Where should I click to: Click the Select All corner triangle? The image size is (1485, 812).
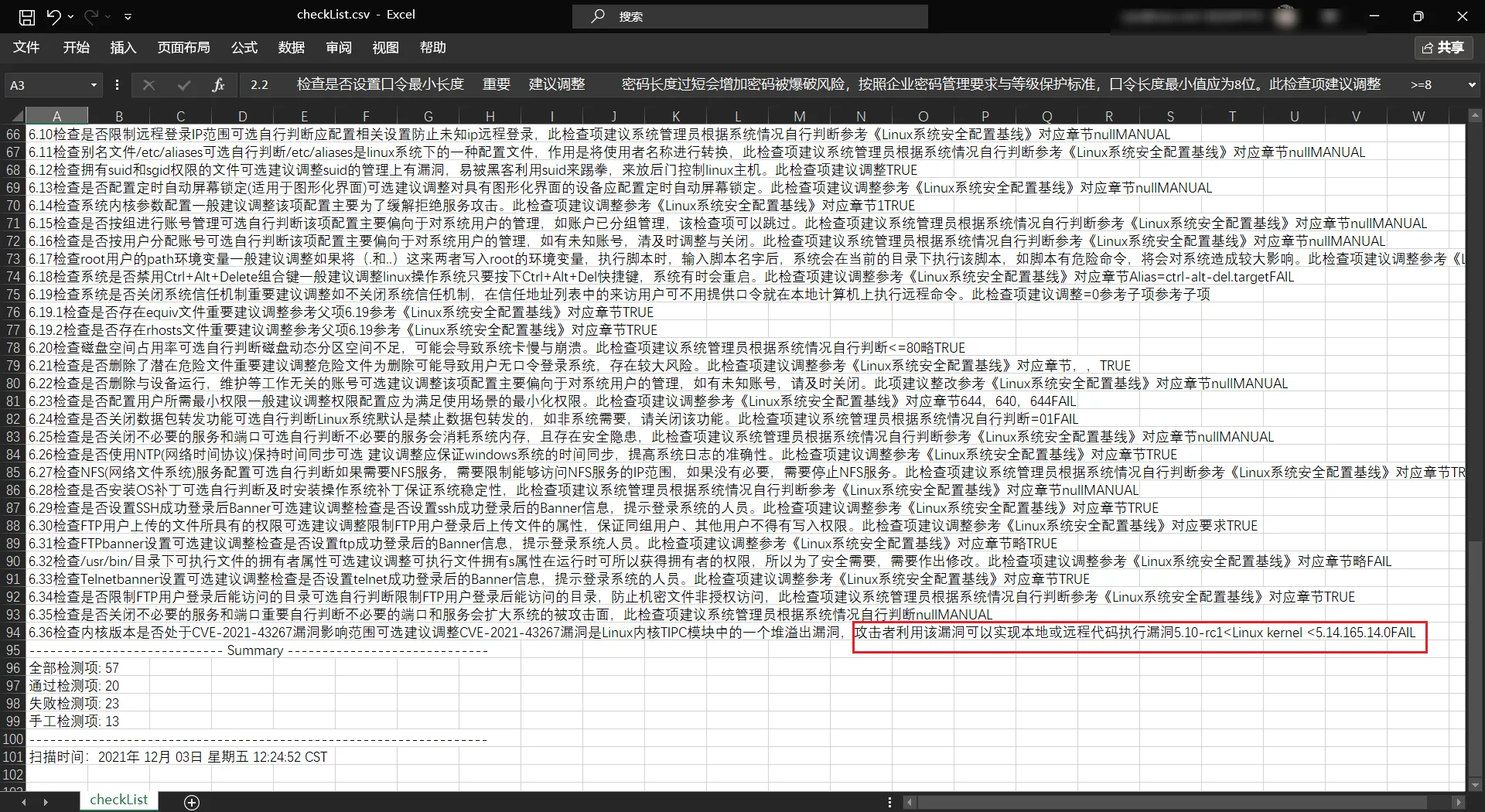click(15, 116)
